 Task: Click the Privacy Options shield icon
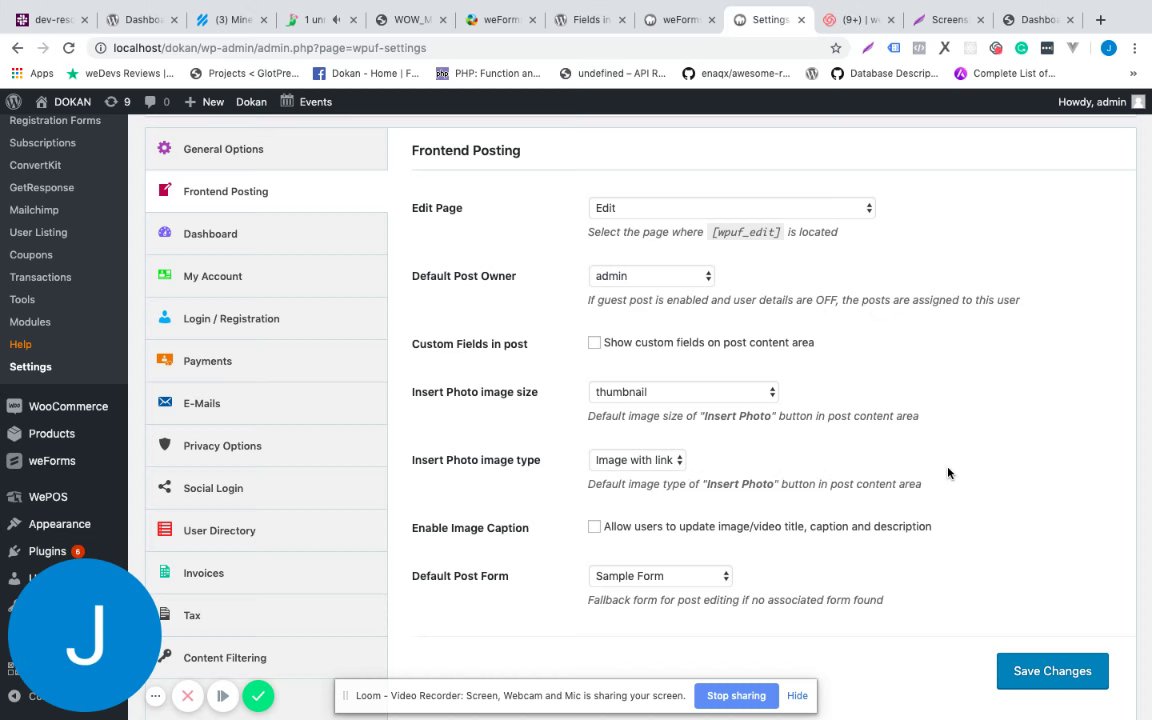165,444
